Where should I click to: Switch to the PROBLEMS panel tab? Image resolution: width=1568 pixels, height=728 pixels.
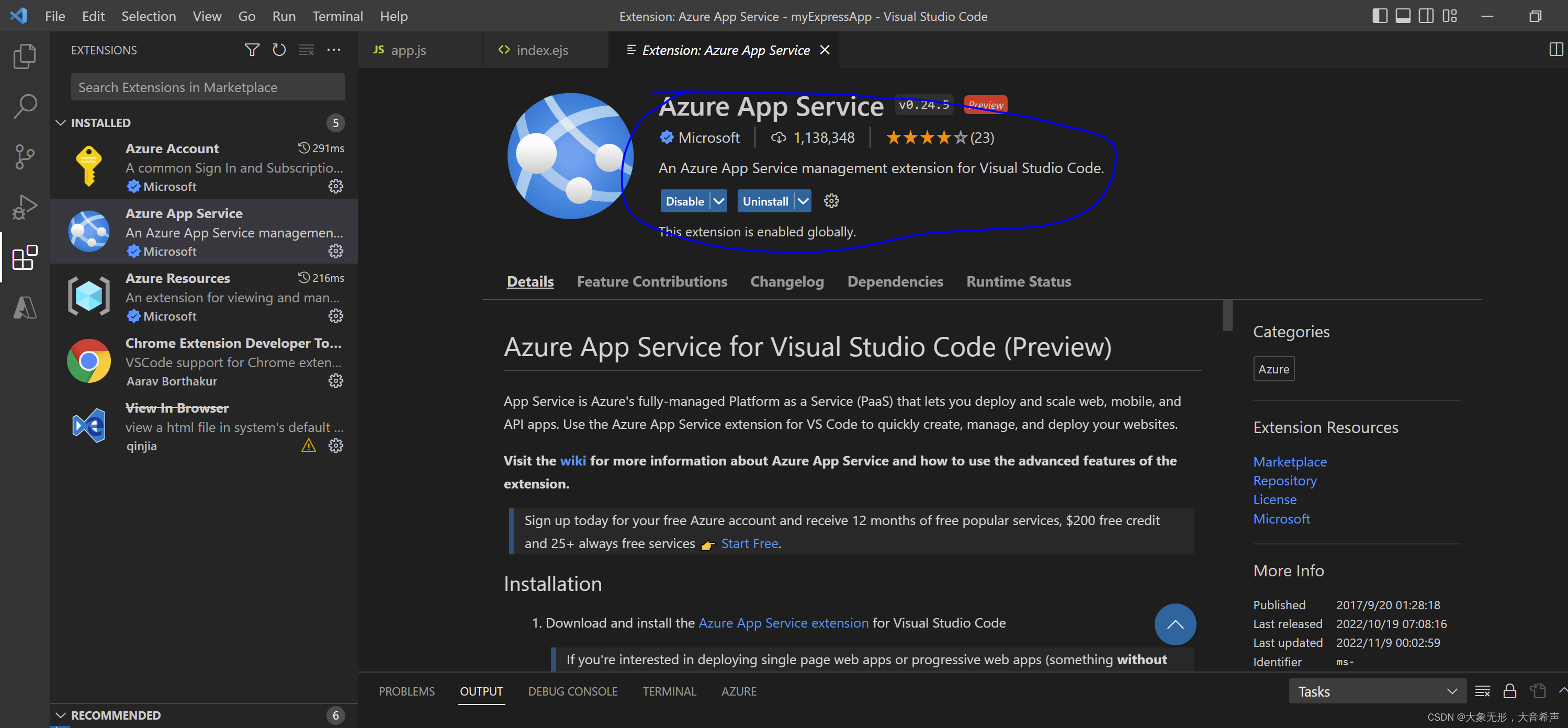coord(407,691)
